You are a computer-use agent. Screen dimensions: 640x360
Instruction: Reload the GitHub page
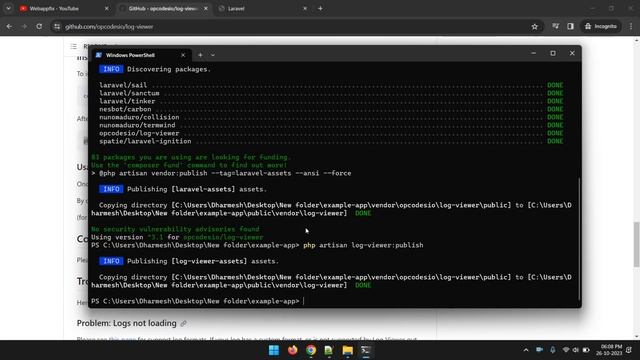pyautogui.click(x=39, y=27)
